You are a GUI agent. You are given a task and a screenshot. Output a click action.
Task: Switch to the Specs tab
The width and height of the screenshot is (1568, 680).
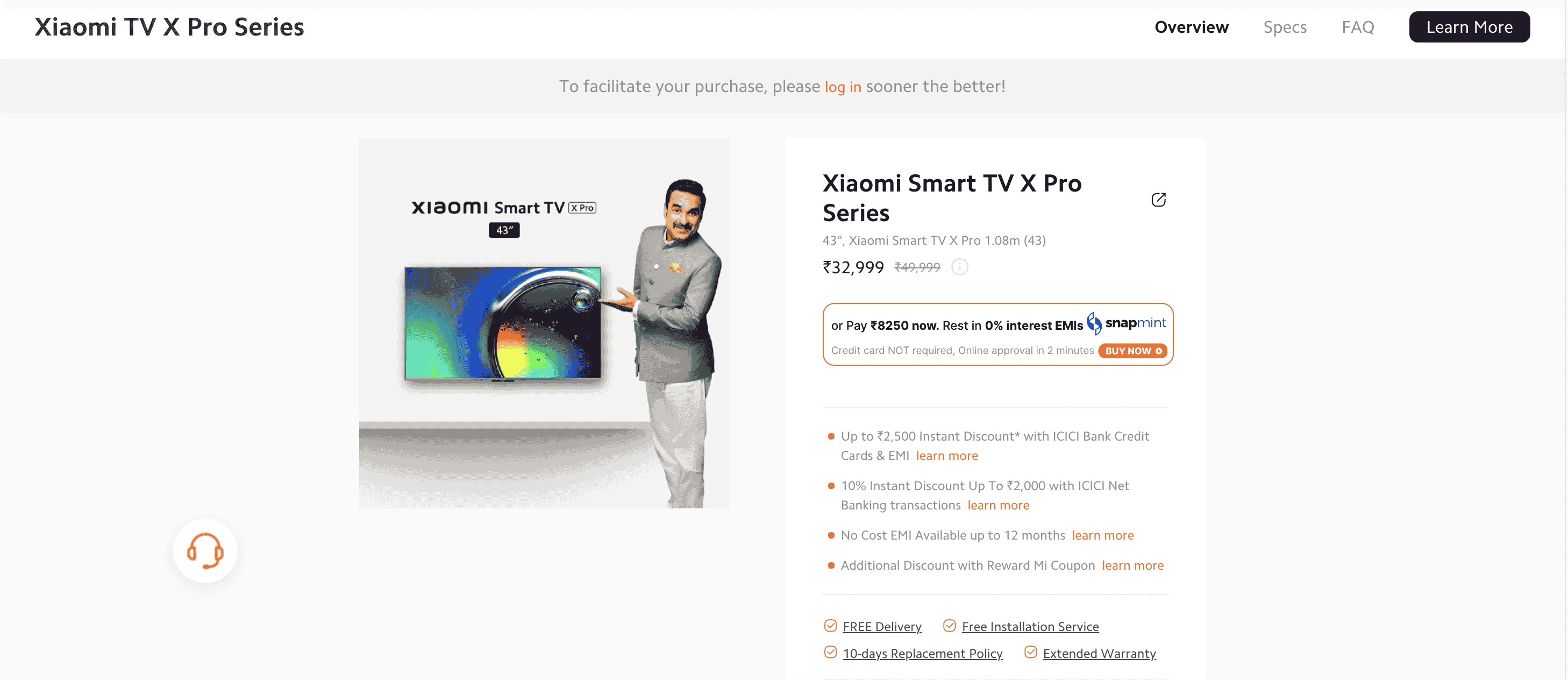click(1285, 27)
